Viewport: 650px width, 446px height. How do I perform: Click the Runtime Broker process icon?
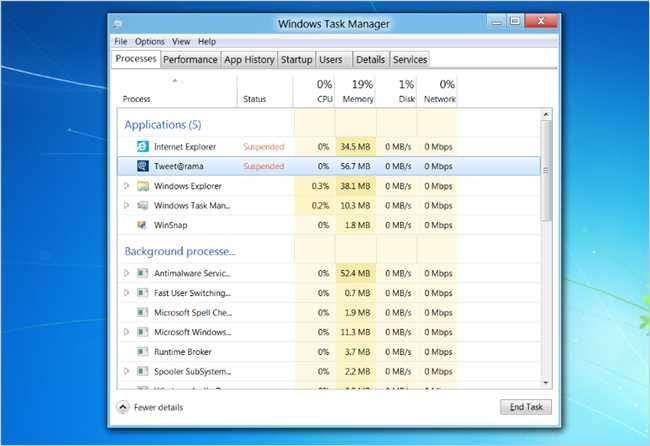click(142, 352)
